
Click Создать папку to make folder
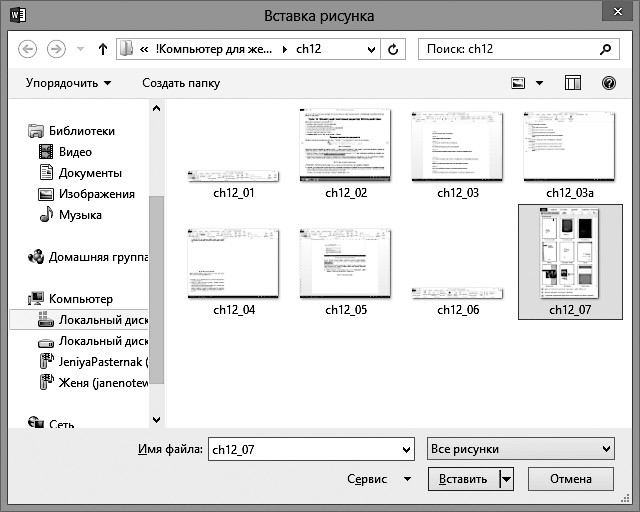180,83
